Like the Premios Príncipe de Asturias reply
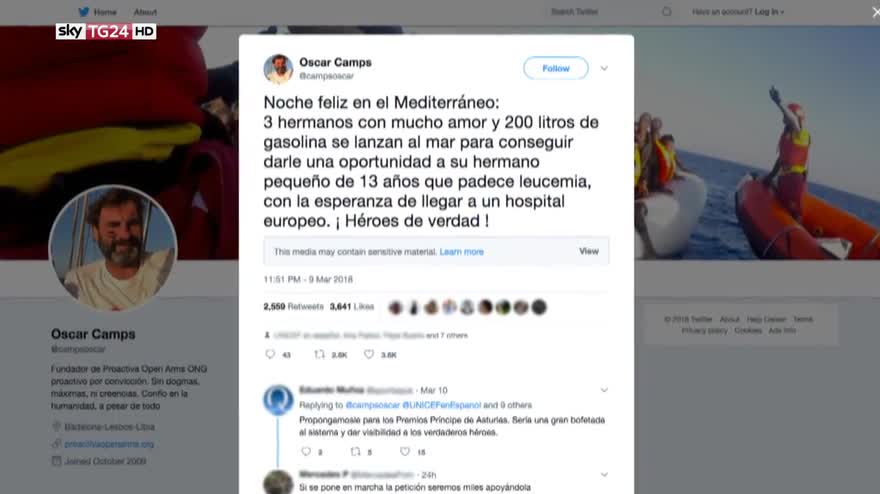This screenshot has width=880, height=494. tap(405, 451)
